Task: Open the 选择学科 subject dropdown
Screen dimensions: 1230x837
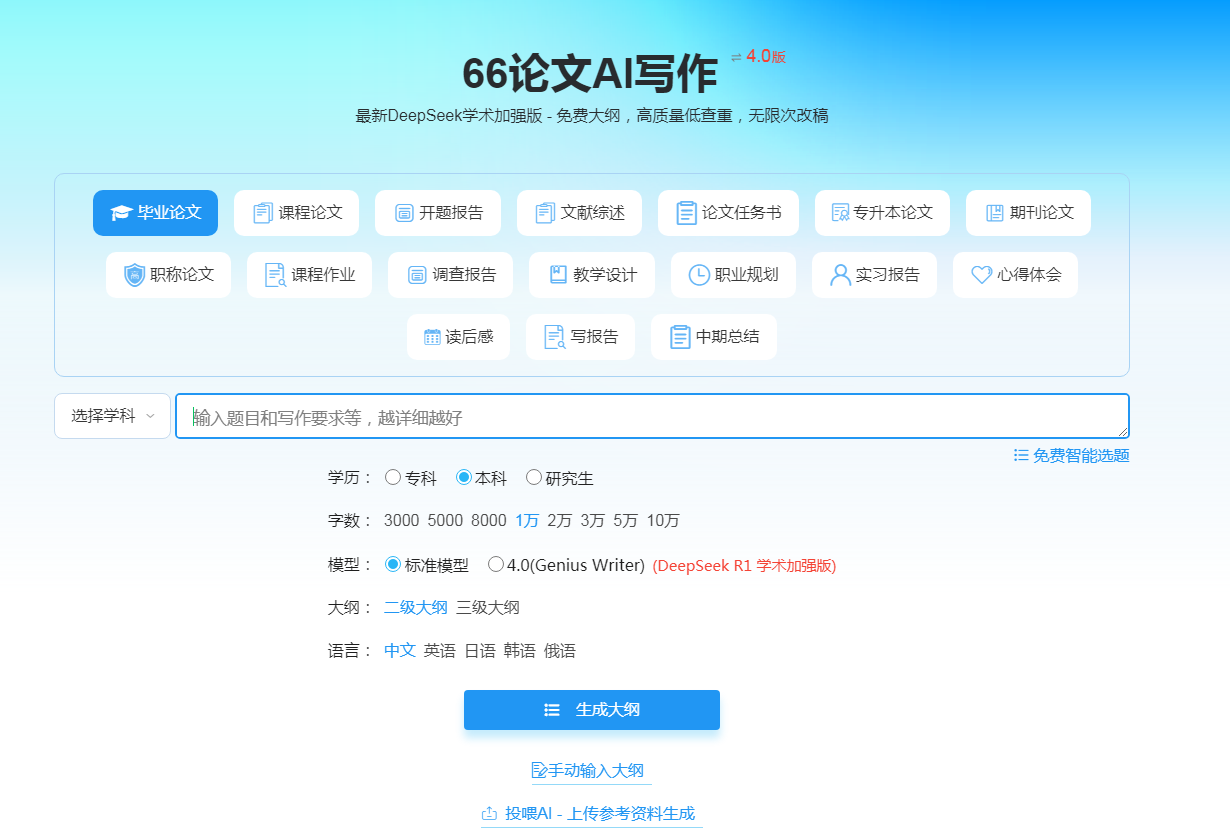Action: [112, 416]
